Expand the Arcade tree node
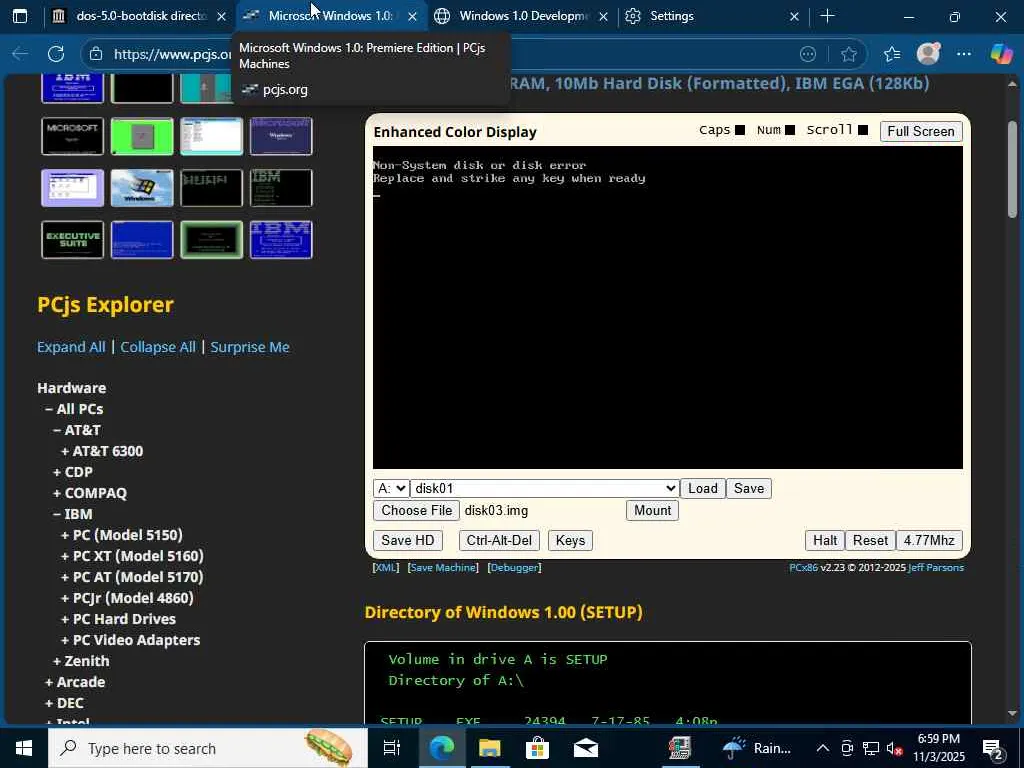1024x768 pixels. tap(75, 682)
